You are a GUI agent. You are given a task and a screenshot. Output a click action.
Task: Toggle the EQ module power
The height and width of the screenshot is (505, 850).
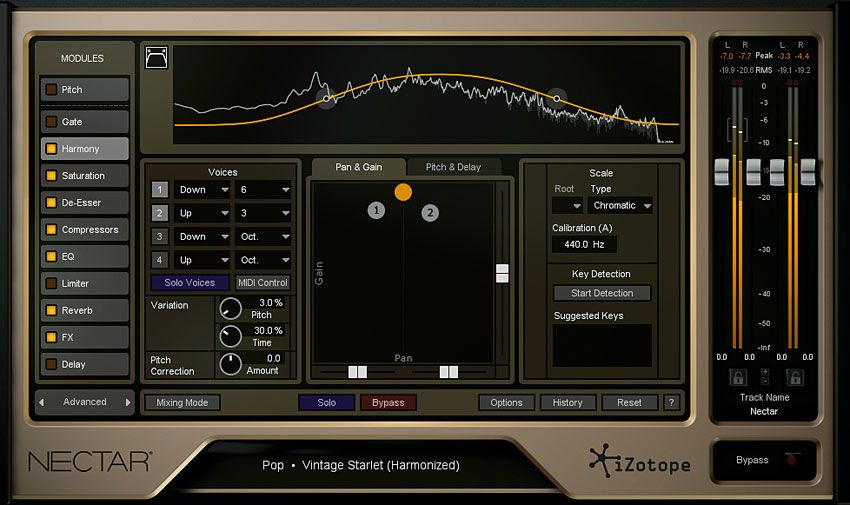tap(51, 256)
